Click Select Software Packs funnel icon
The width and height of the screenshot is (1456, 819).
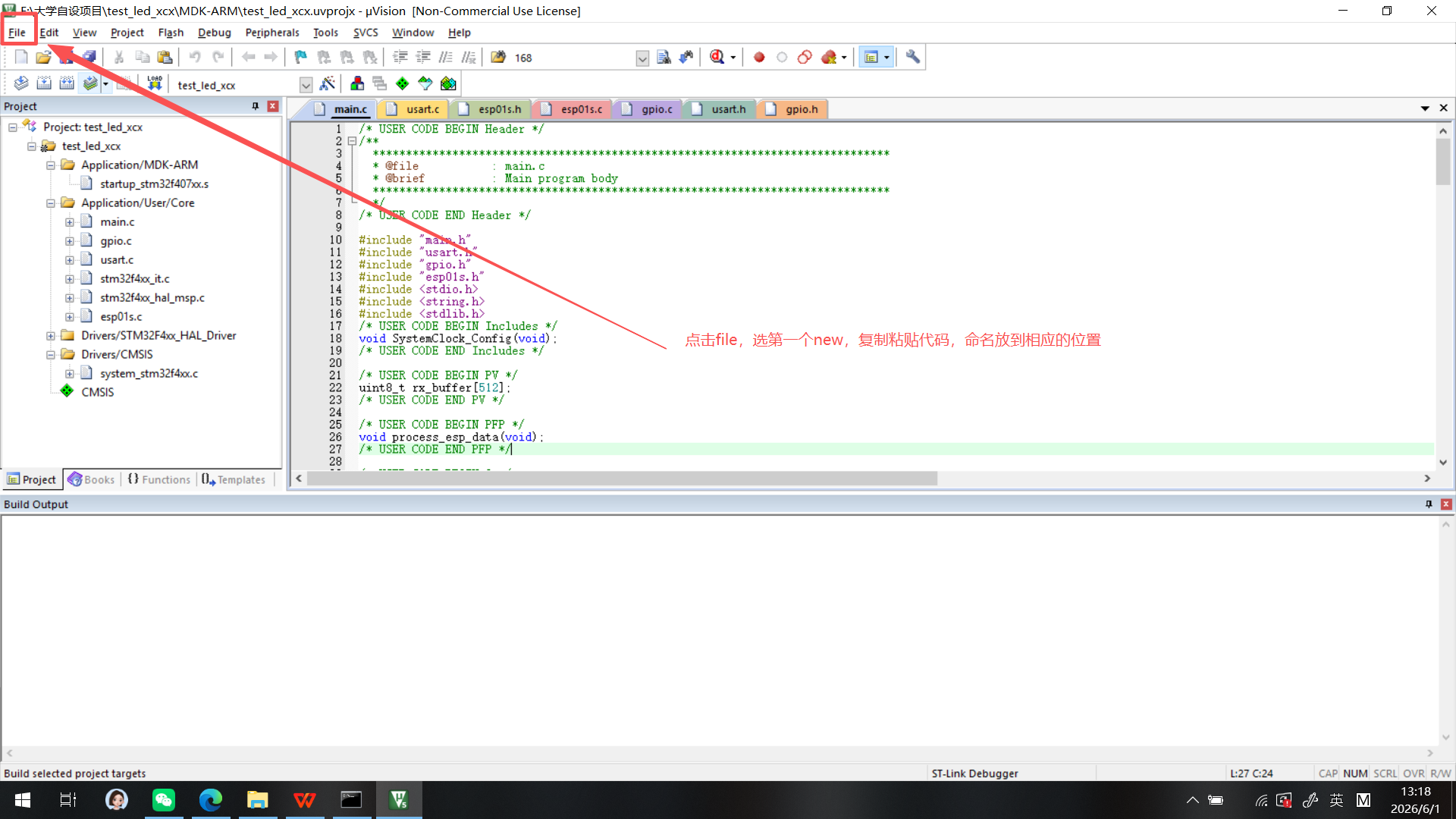tap(425, 83)
